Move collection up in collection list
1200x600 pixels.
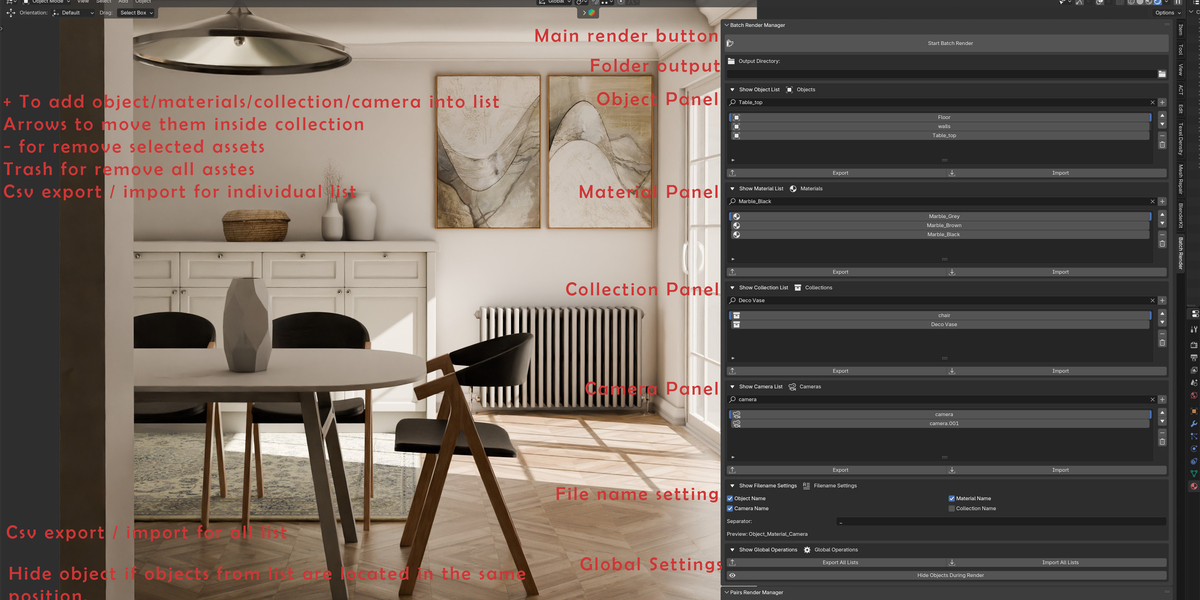click(1162, 316)
